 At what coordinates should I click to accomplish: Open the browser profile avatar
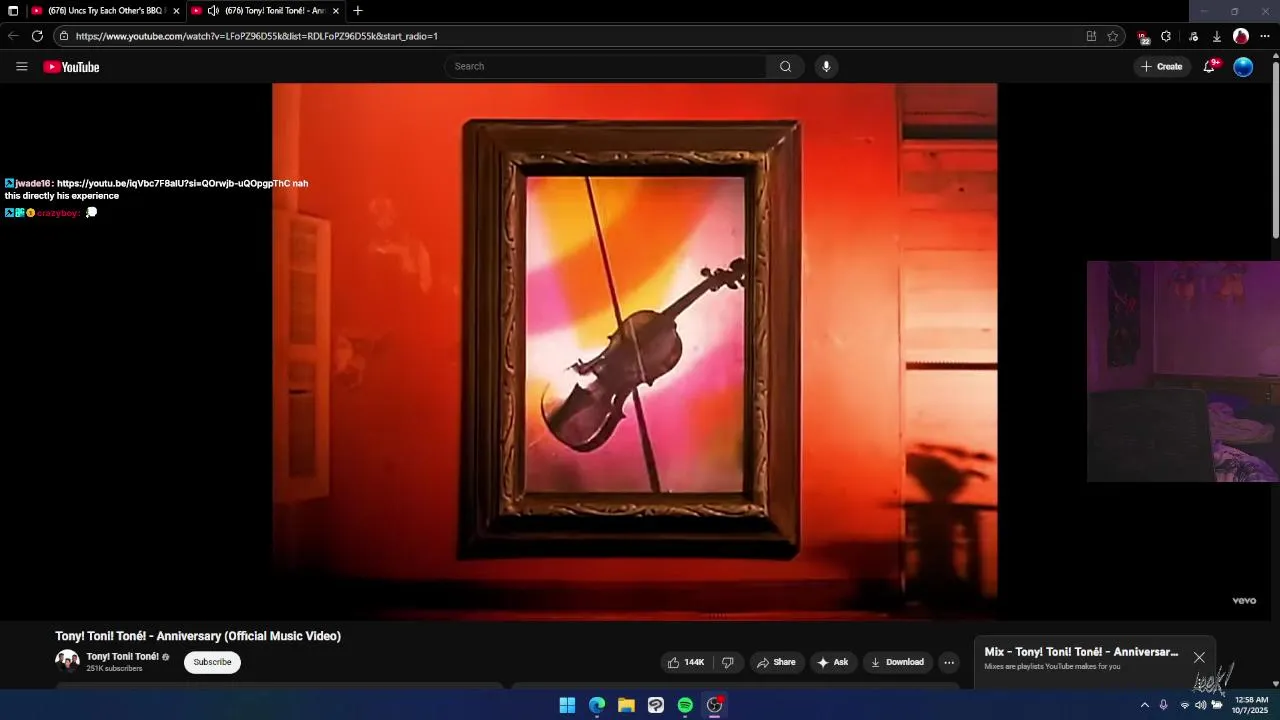click(x=1241, y=36)
